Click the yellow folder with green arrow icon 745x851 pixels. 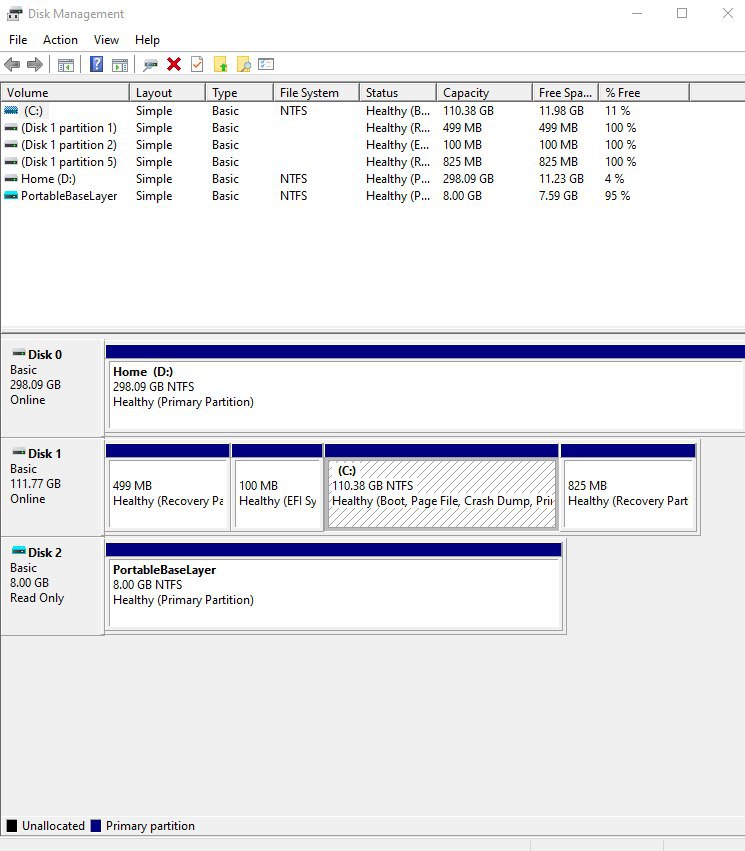click(x=220, y=65)
